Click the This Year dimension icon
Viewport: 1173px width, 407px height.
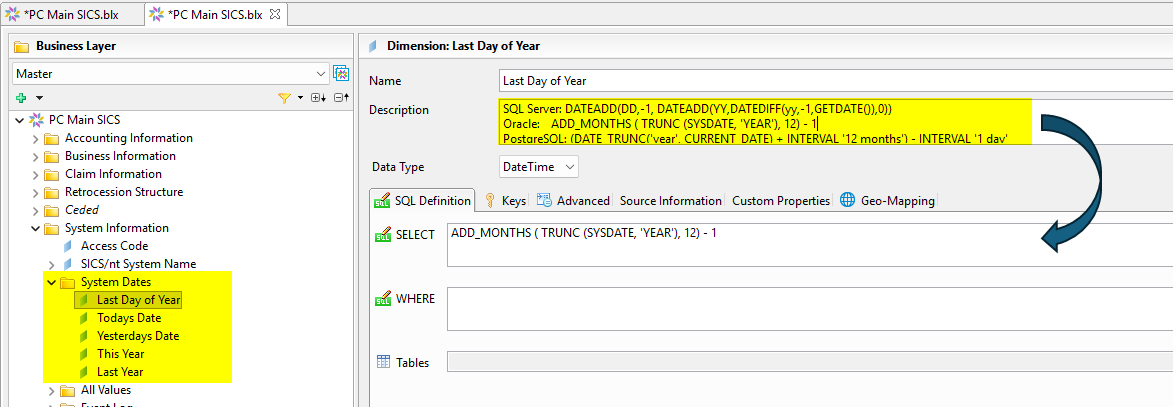coord(84,354)
